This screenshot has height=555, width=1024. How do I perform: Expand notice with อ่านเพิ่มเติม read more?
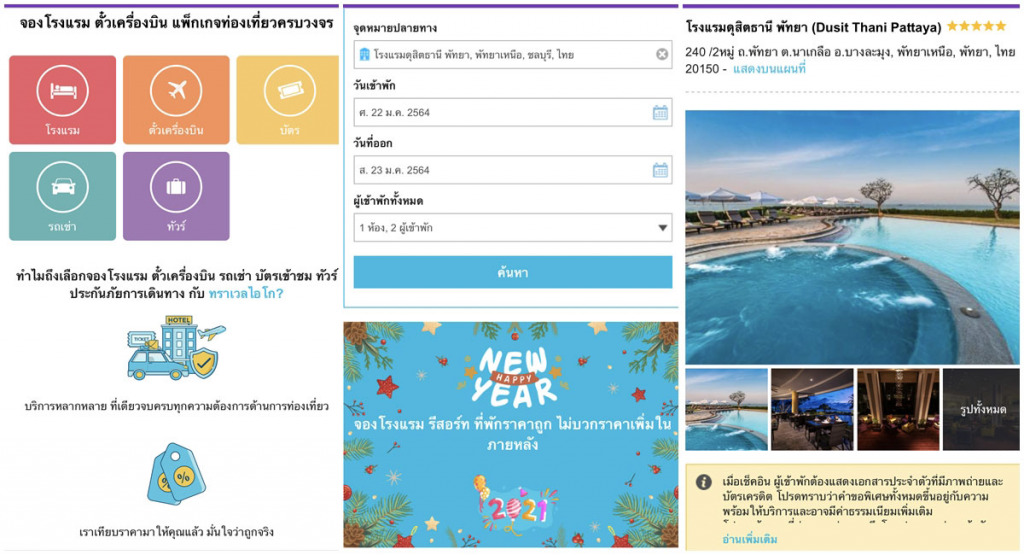pyautogui.click(x=750, y=539)
